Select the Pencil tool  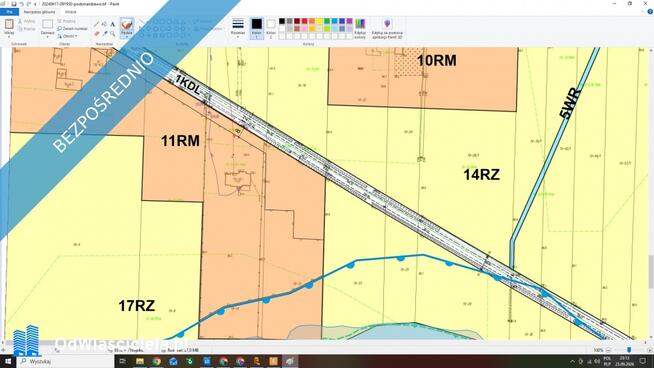[97, 24]
